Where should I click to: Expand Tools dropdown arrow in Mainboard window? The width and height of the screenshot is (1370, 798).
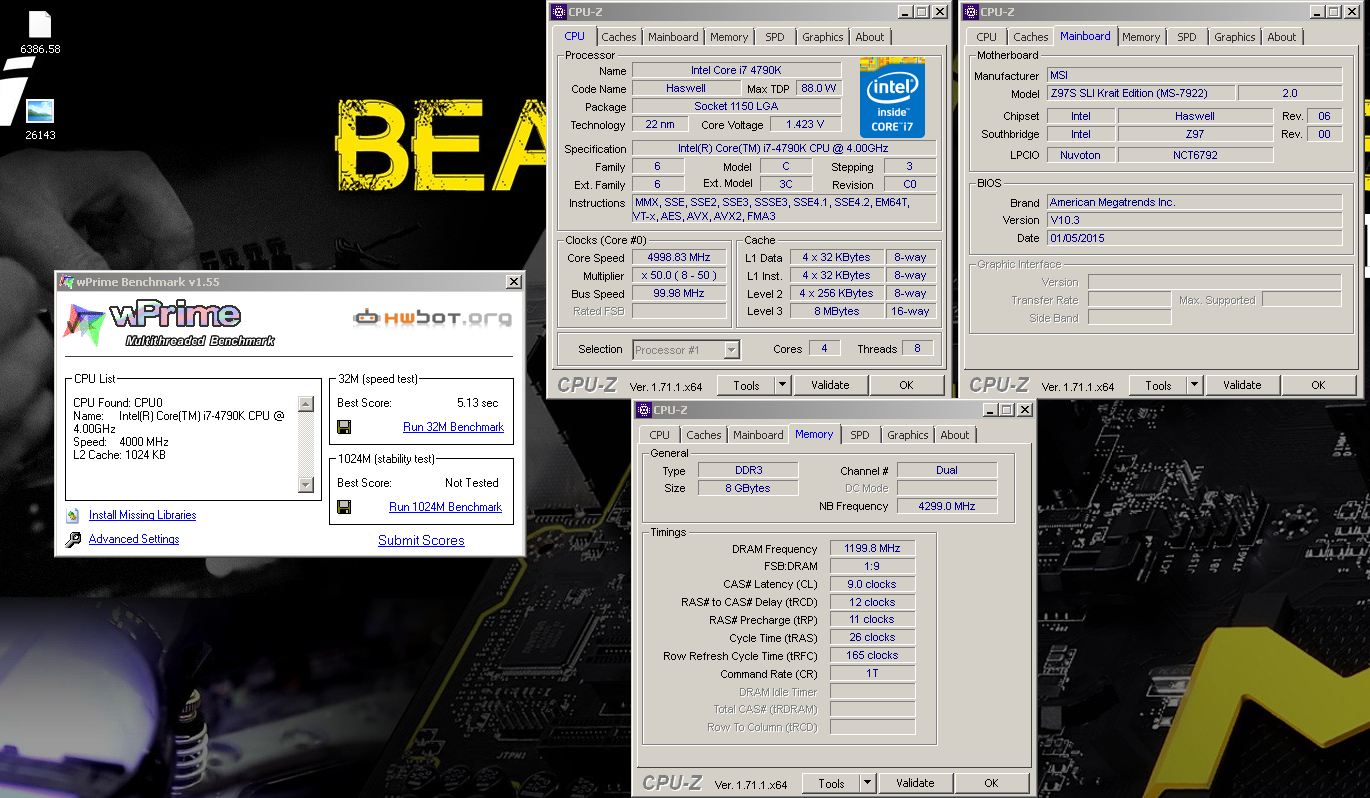[1194, 385]
